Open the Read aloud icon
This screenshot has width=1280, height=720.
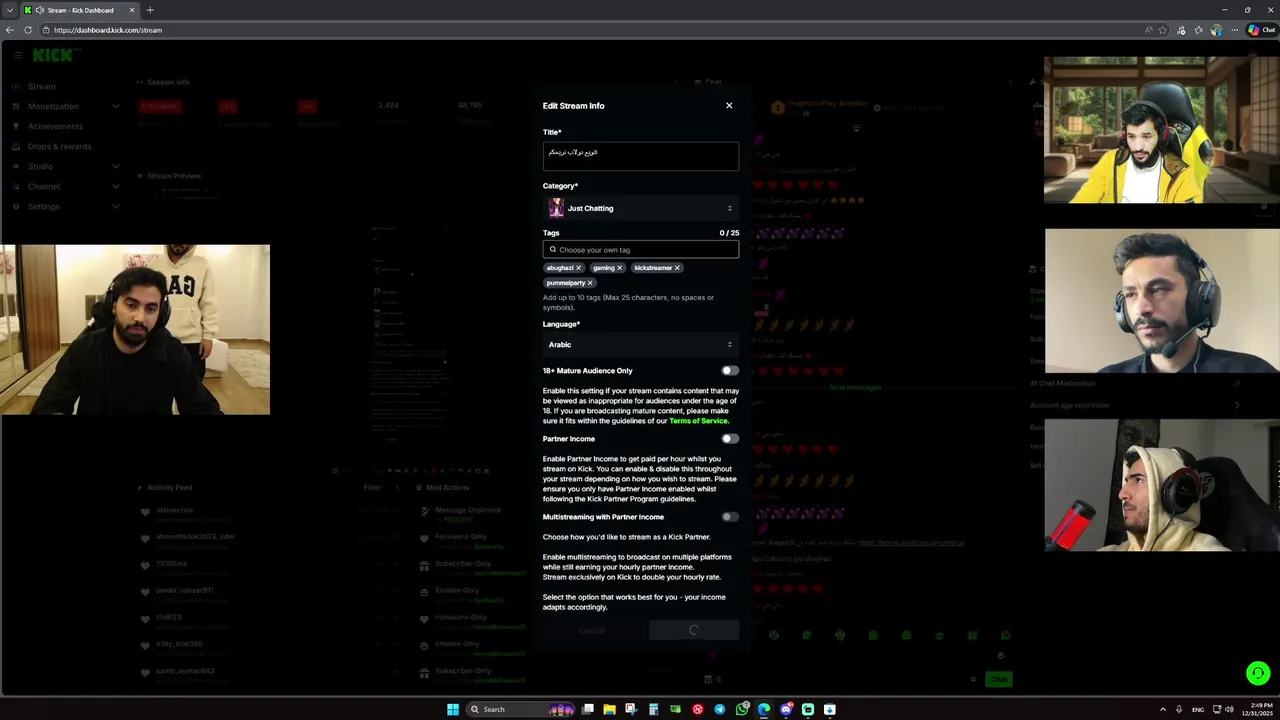tap(1148, 30)
